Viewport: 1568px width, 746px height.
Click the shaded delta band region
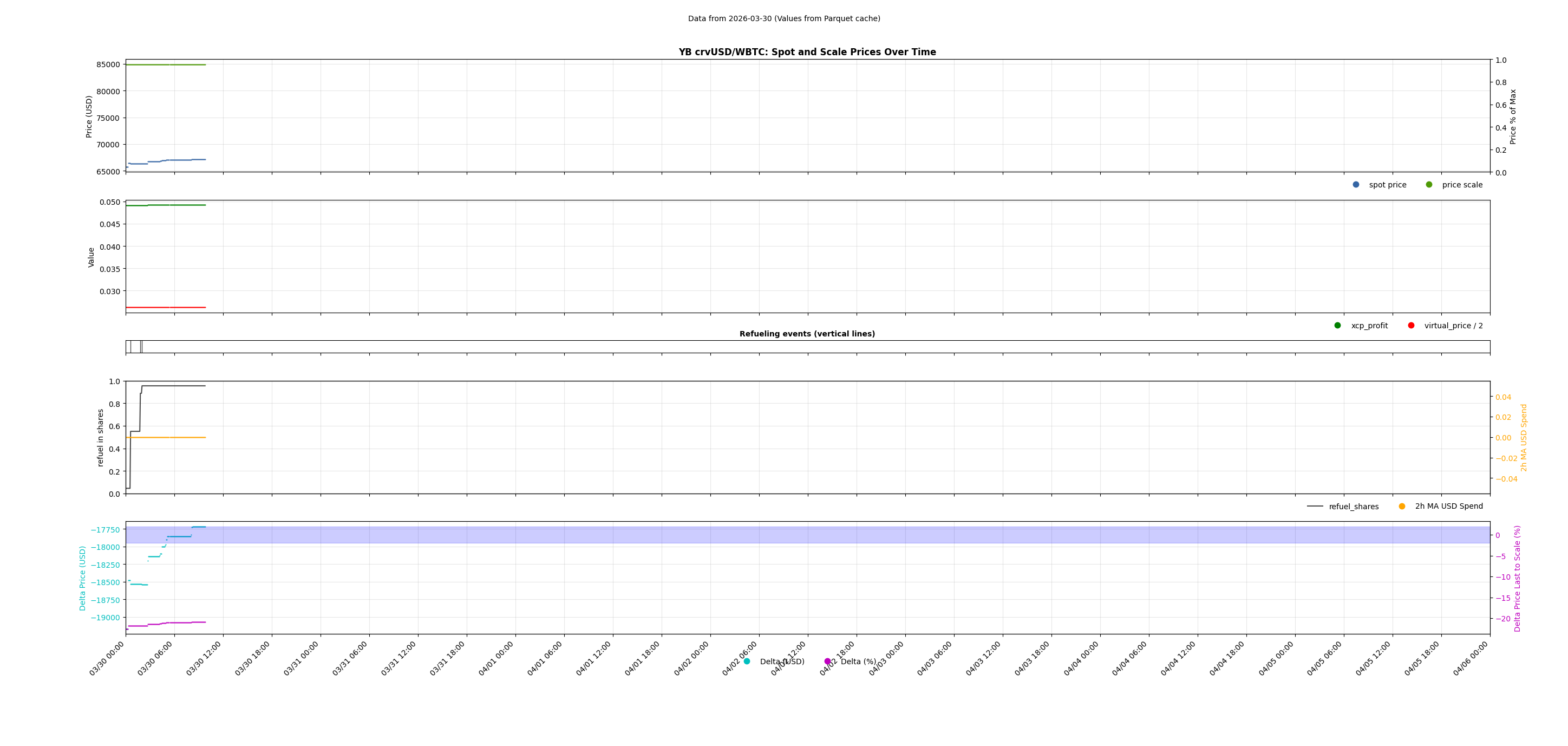click(x=791, y=535)
